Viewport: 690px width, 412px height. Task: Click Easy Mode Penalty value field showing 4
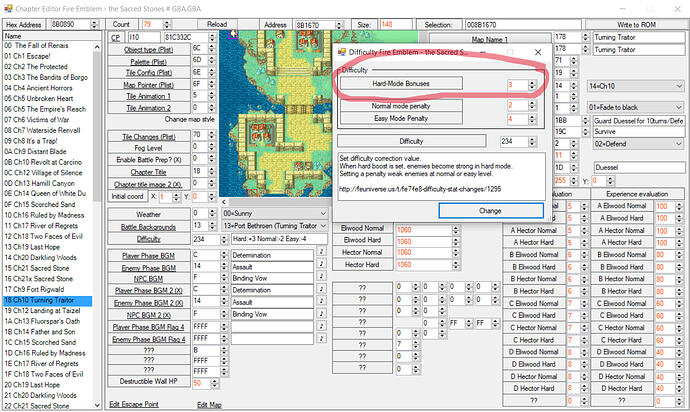pos(517,119)
